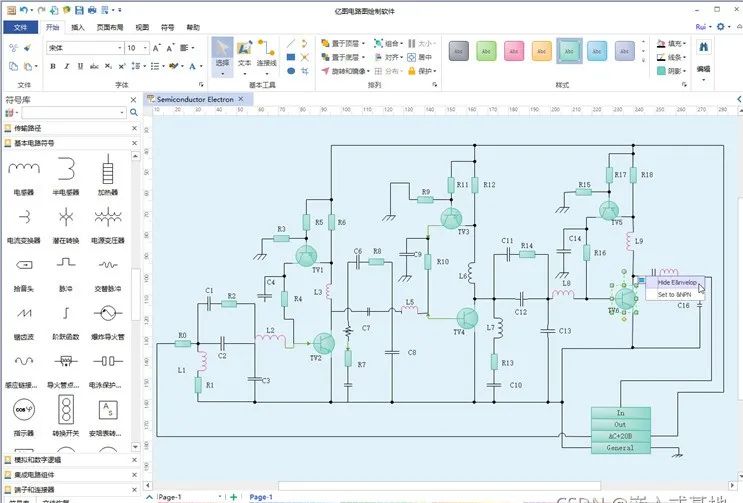
Task: Click the Rui user account name
Action: (700, 27)
